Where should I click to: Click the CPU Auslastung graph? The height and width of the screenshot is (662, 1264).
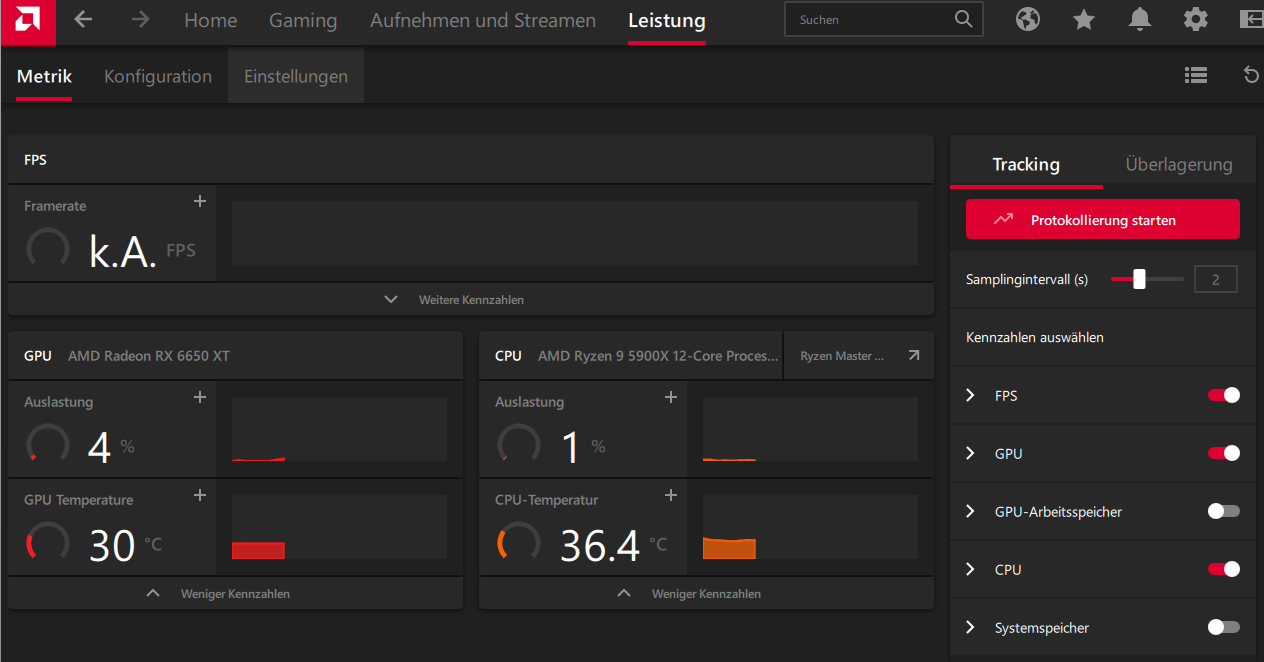point(810,429)
